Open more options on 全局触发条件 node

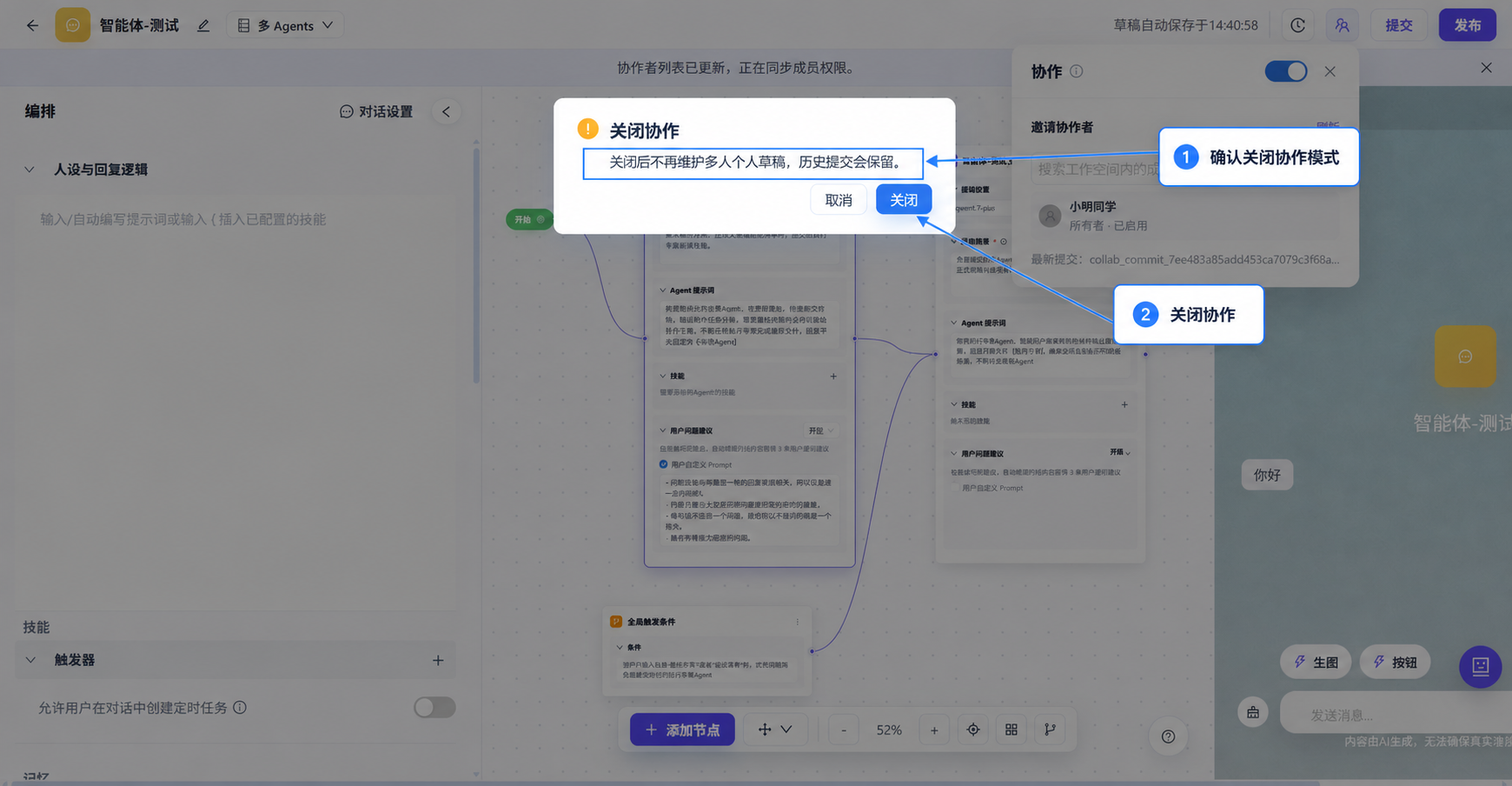tap(797, 622)
